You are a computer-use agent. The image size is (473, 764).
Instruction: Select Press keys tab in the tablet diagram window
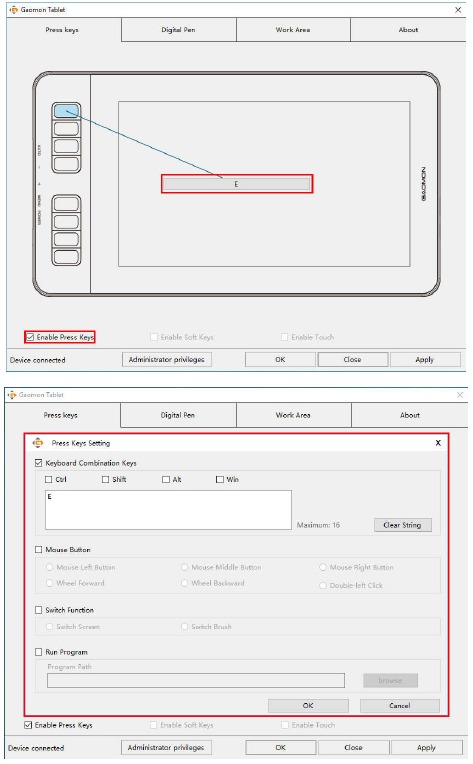point(62,30)
